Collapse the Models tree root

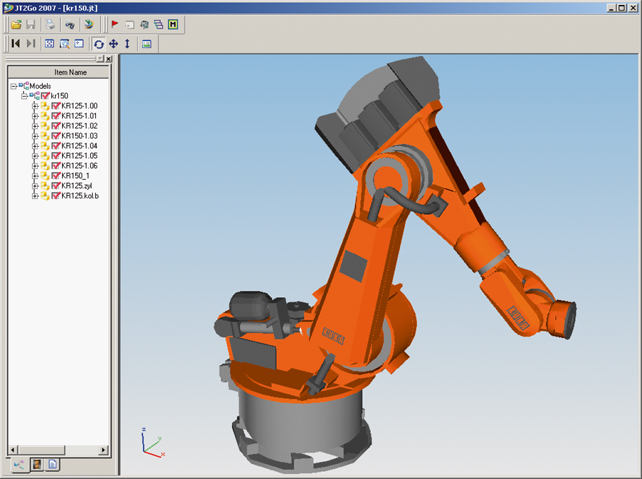pos(14,86)
